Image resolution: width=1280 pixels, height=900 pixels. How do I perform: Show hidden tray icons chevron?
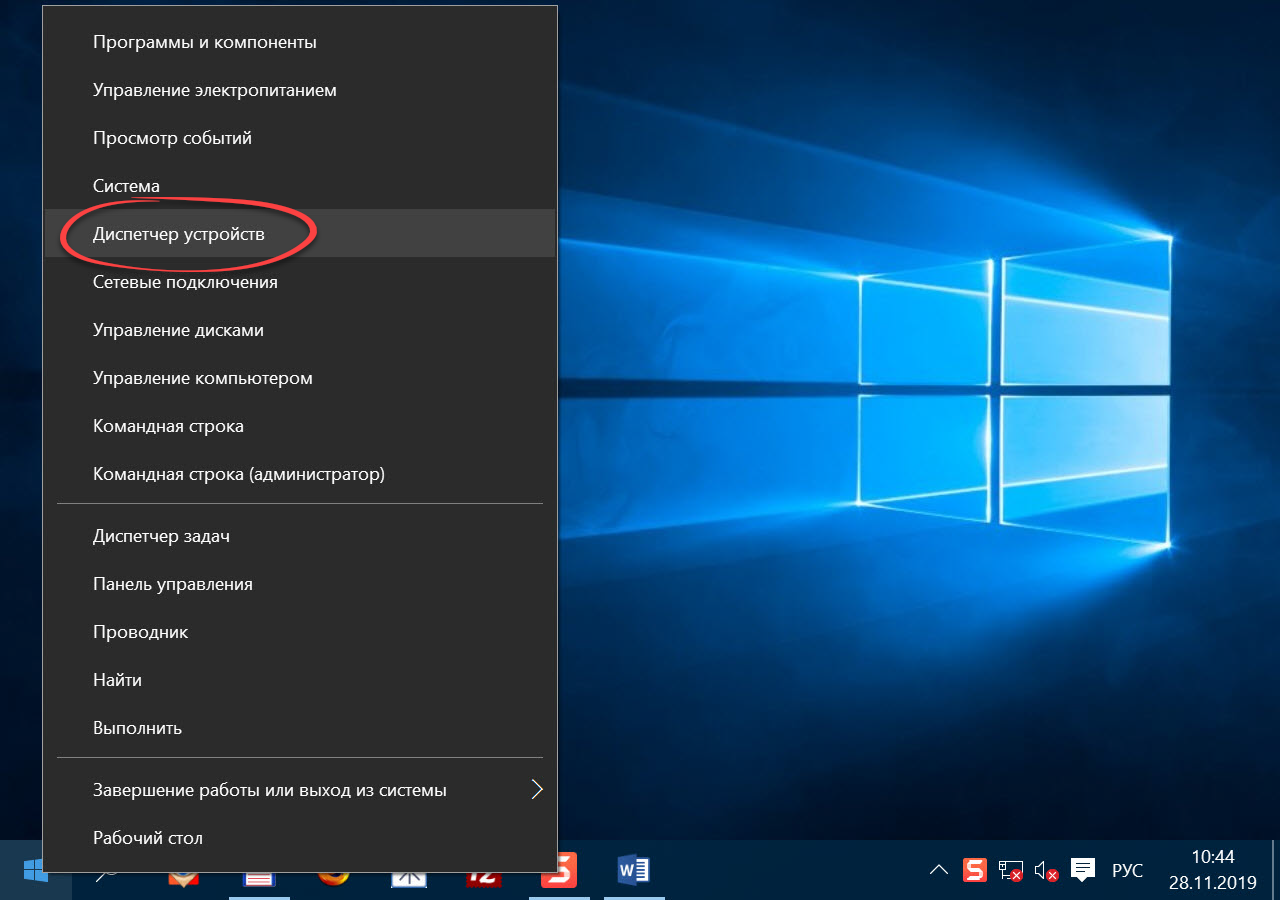938,870
